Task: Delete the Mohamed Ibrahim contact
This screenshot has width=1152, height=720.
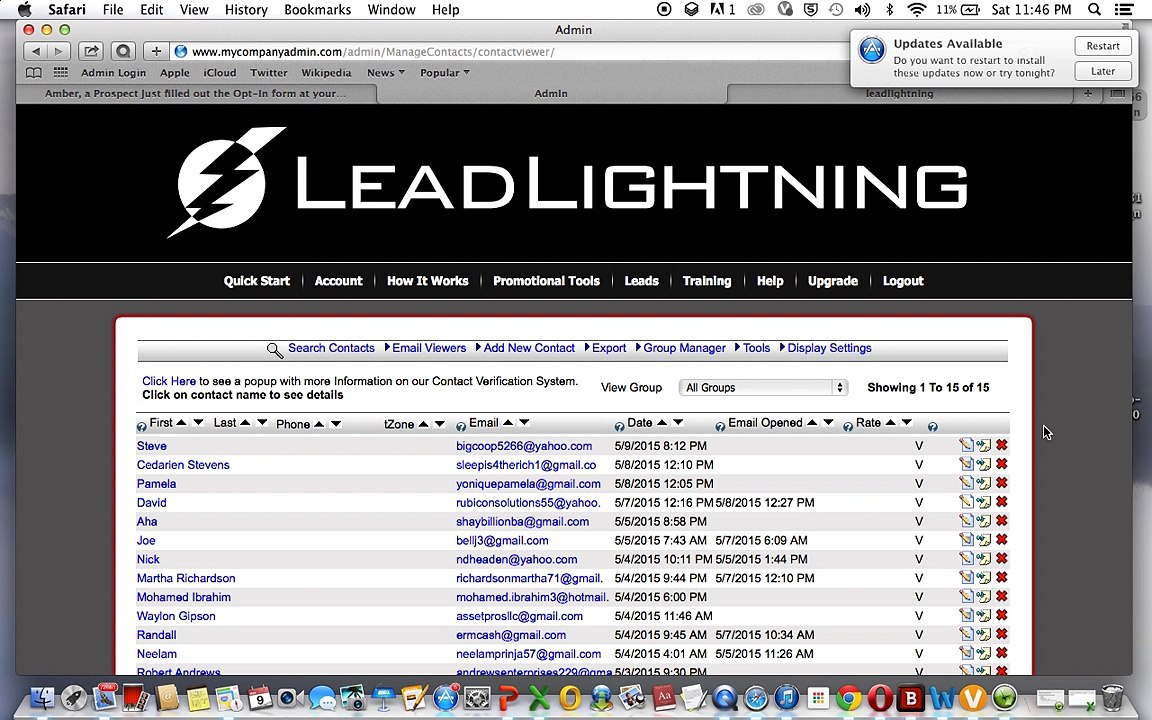Action: click(1001, 597)
